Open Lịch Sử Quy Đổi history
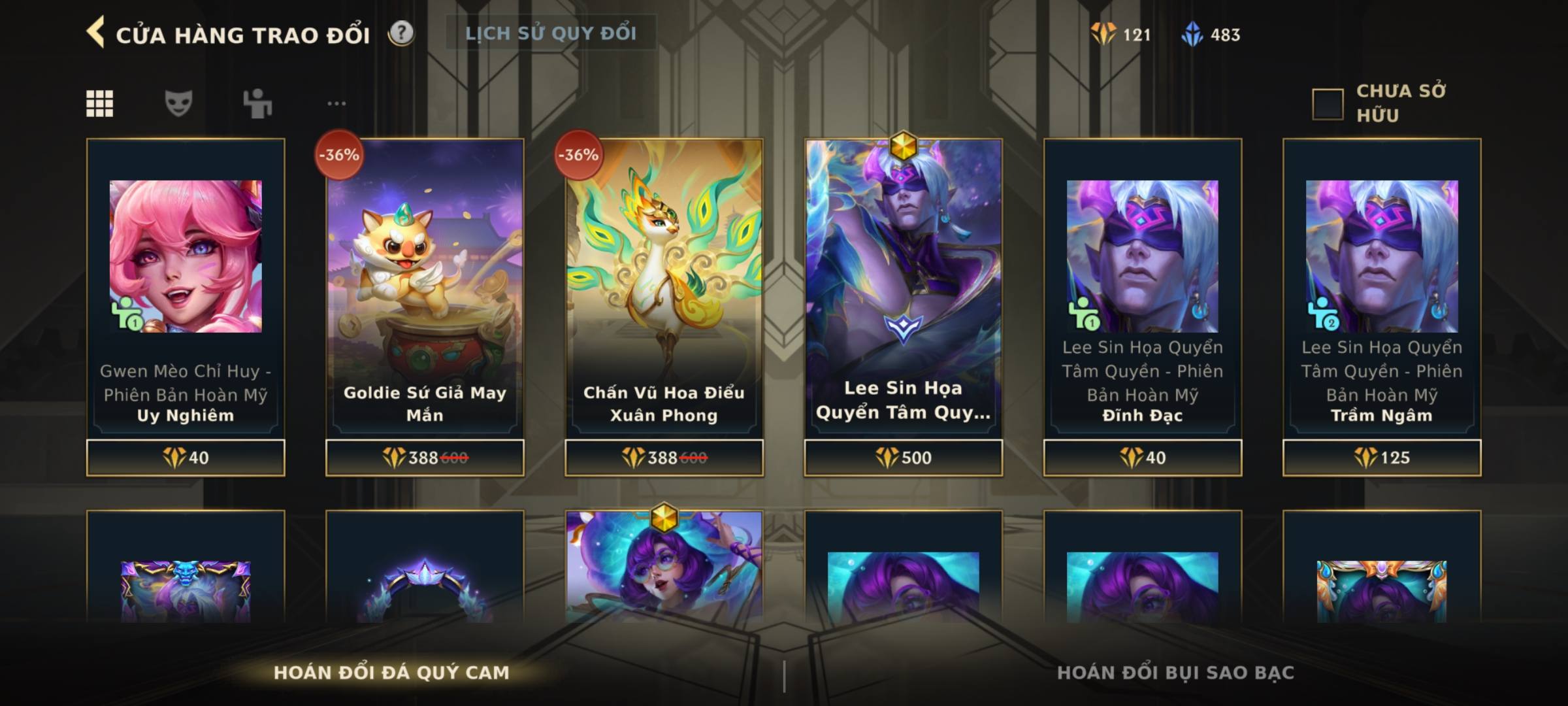Image resolution: width=1568 pixels, height=706 pixels. click(551, 33)
